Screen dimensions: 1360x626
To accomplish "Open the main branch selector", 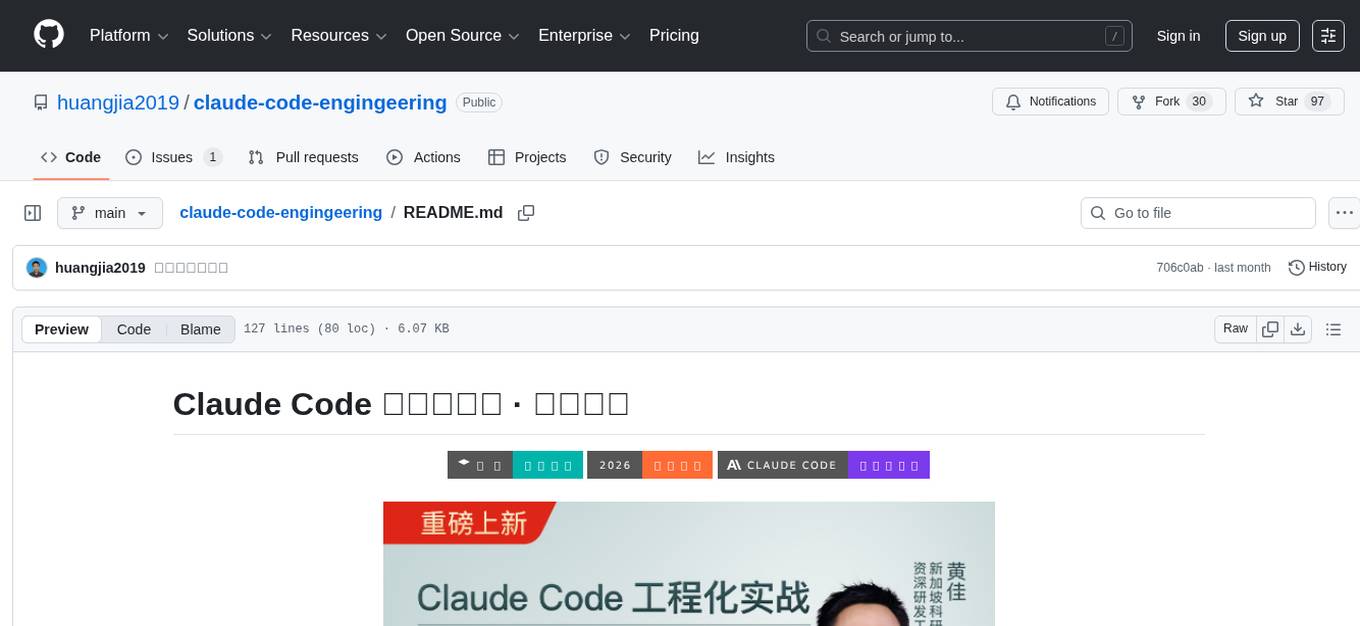I will 109,212.
